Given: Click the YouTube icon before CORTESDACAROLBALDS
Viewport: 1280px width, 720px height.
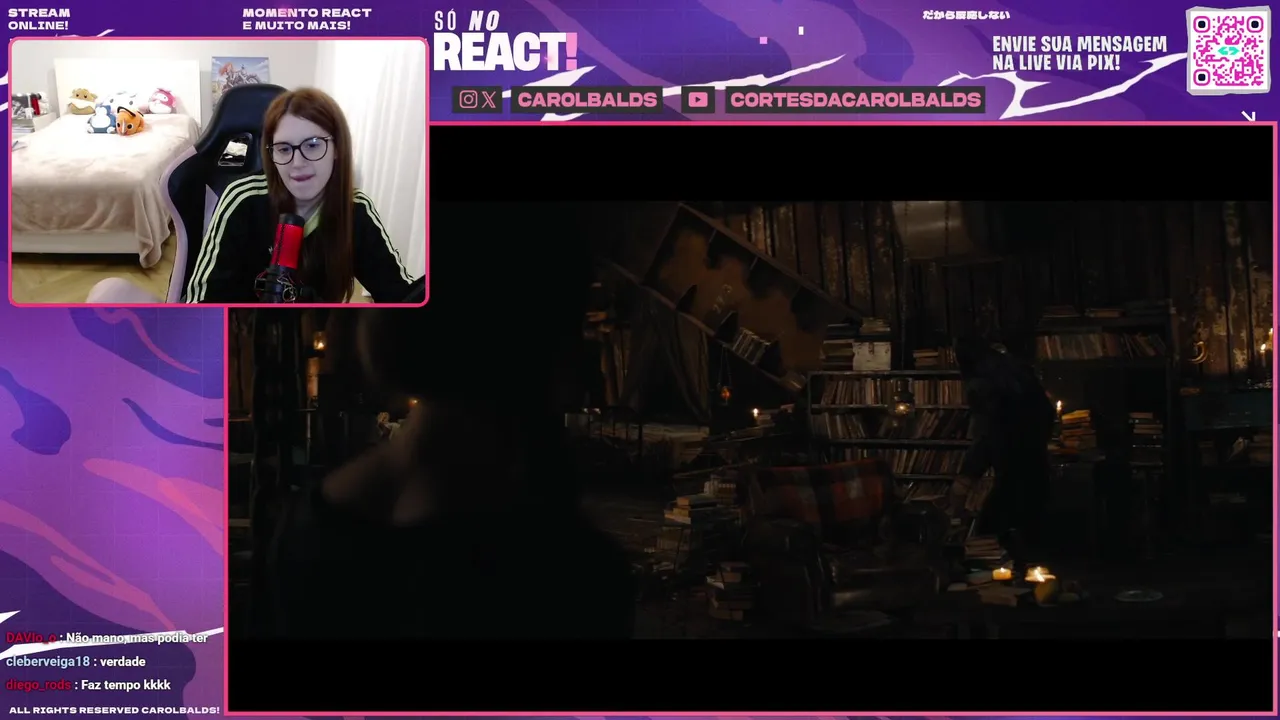Looking at the screenshot, I should (698, 99).
